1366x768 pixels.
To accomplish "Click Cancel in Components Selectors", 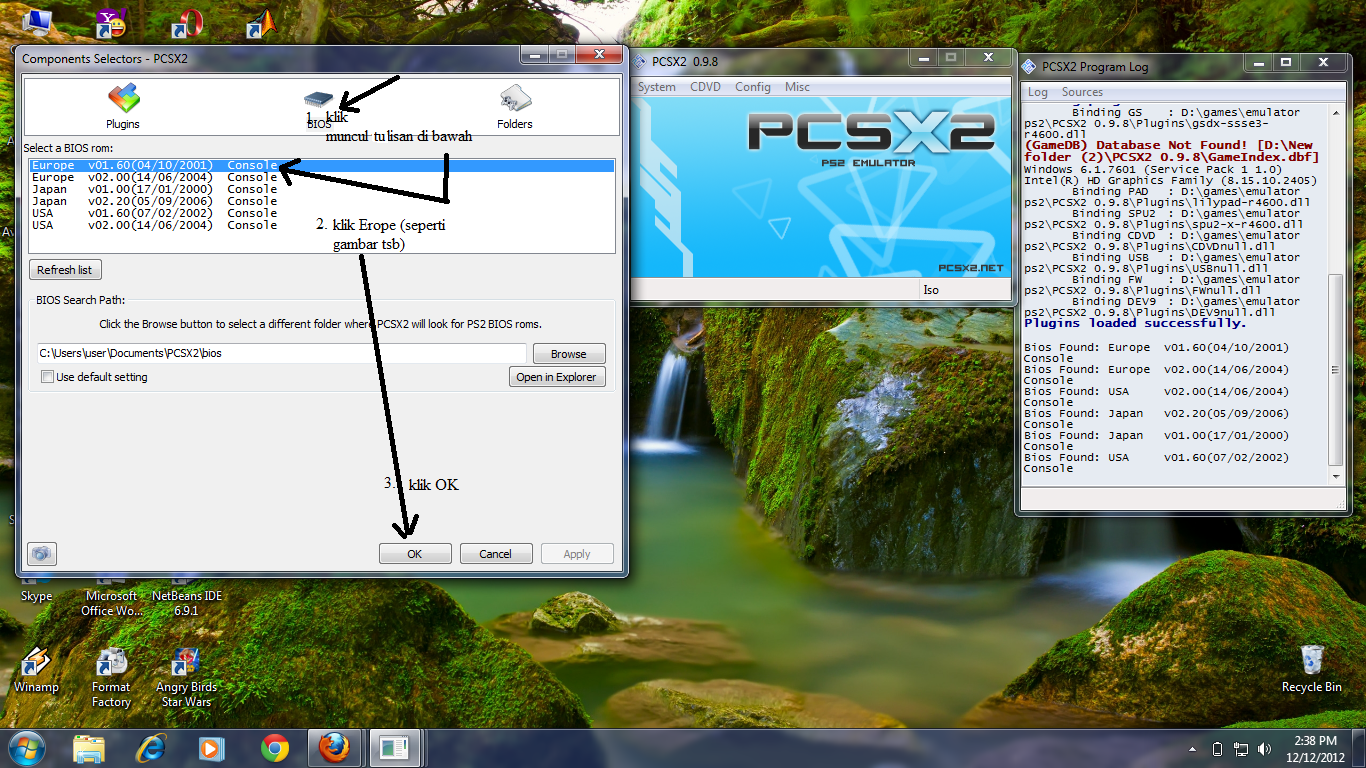I will (495, 554).
